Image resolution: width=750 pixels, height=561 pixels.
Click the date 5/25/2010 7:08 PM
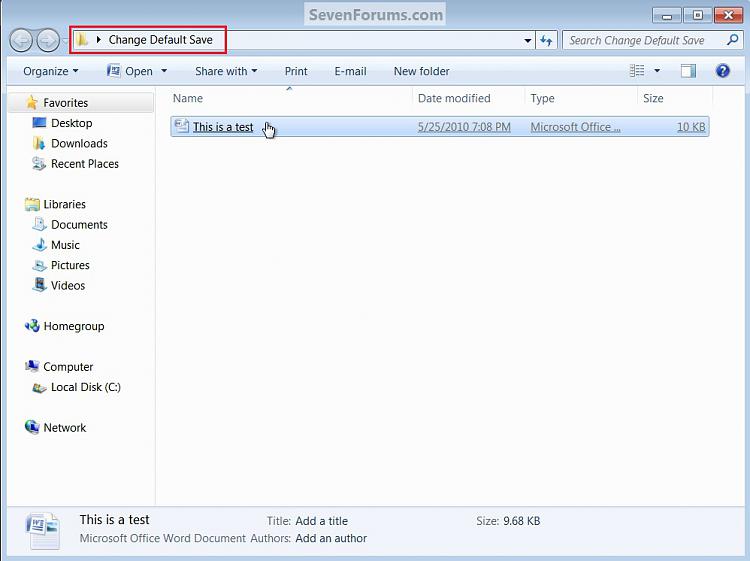tap(464, 127)
